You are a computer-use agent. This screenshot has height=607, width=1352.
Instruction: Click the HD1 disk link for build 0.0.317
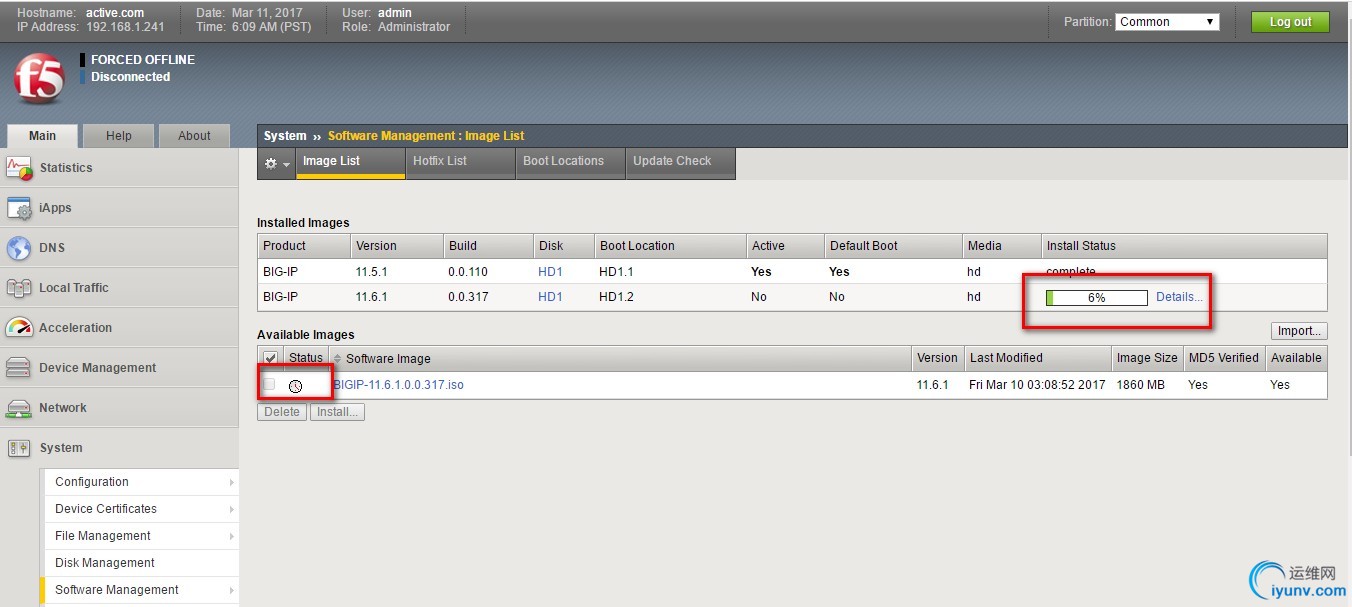[550, 297]
